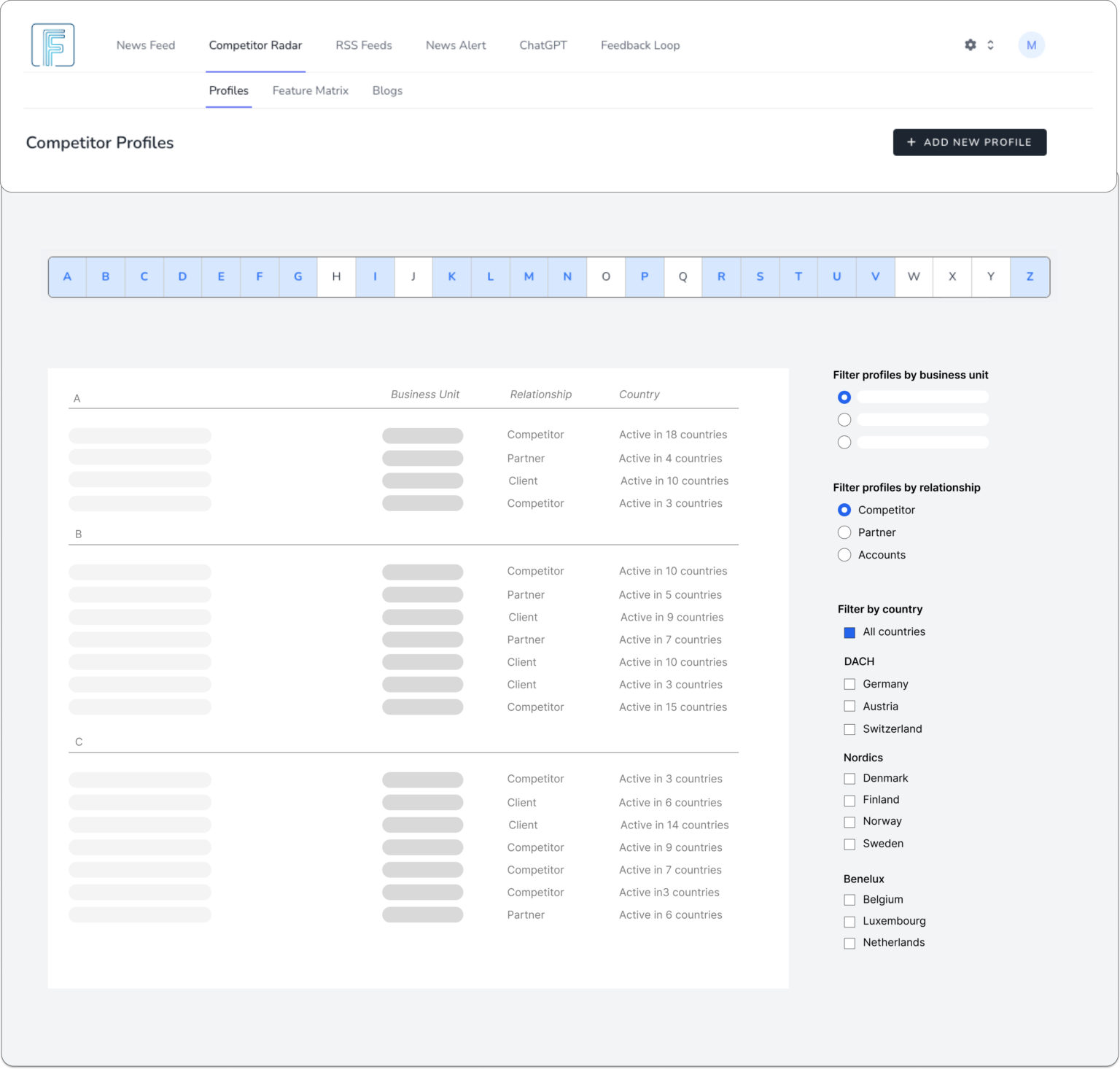Image resolution: width=1120 pixels, height=1069 pixels.
Task: Open the user avatar menu labeled M
Action: coord(1031,44)
